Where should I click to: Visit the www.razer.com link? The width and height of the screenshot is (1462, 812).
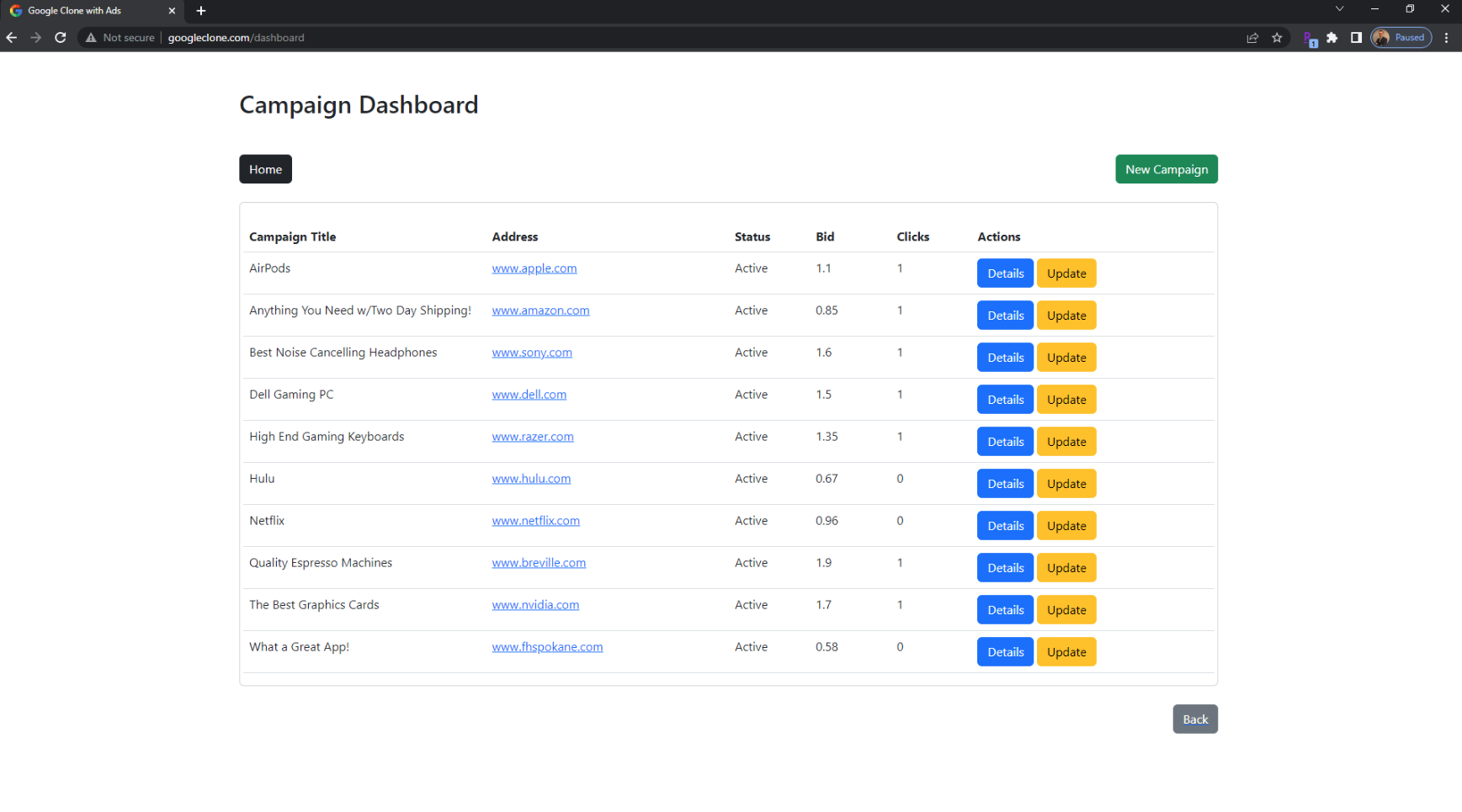[533, 437]
